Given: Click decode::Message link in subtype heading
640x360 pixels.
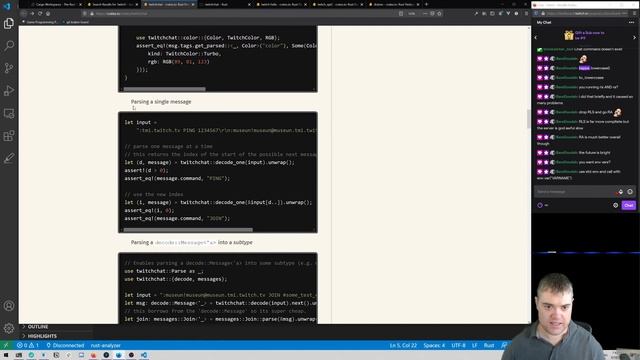Looking at the screenshot, I should (185, 242).
